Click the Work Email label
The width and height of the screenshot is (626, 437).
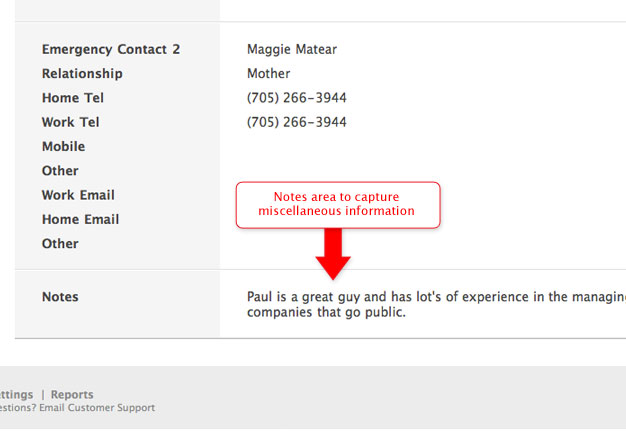coord(78,195)
